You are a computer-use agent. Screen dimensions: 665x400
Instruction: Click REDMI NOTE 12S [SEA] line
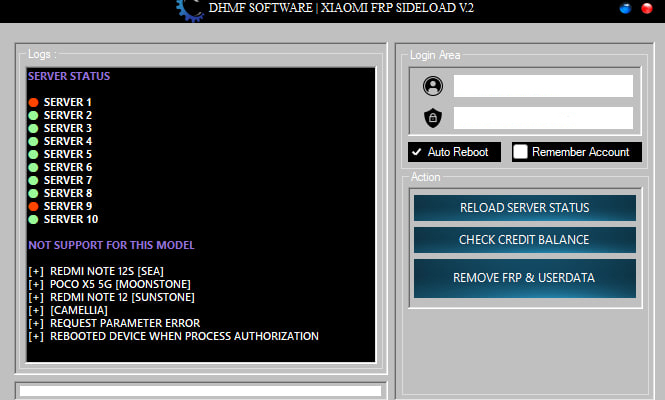pos(96,271)
